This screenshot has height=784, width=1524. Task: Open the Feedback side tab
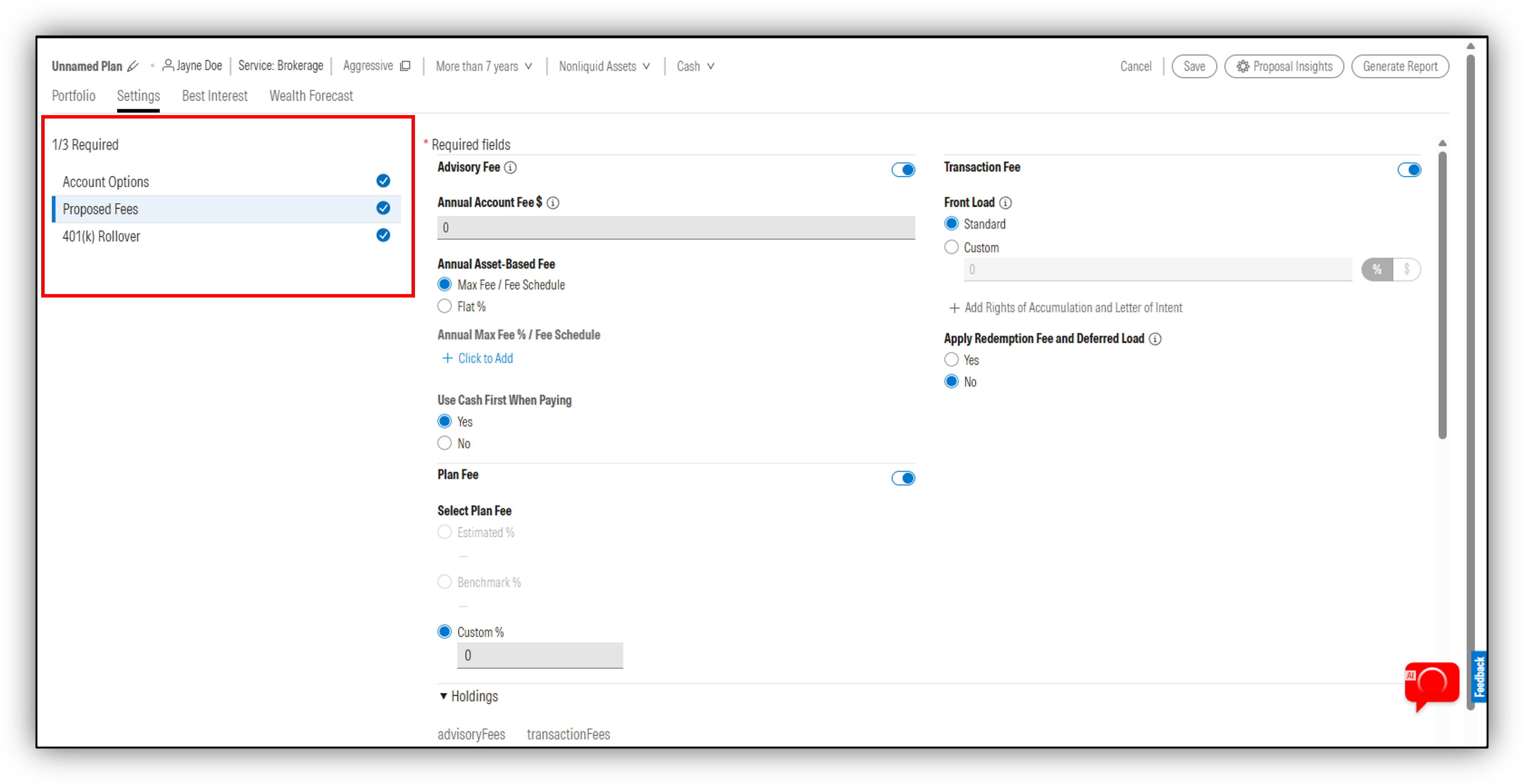pyautogui.click(x=1480, y=677)
